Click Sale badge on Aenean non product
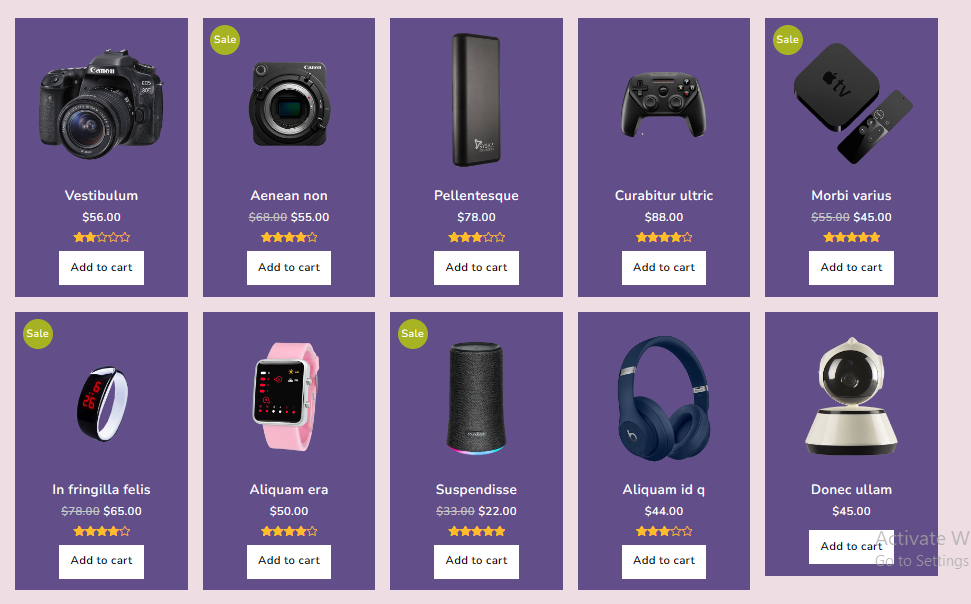 pyautogui.click(x=225, y=40)
